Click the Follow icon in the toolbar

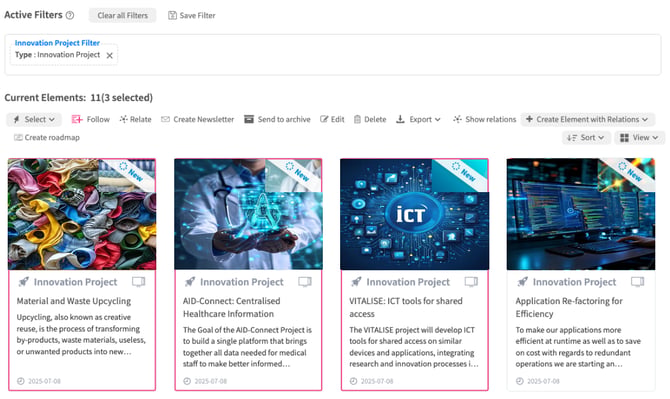77,119
